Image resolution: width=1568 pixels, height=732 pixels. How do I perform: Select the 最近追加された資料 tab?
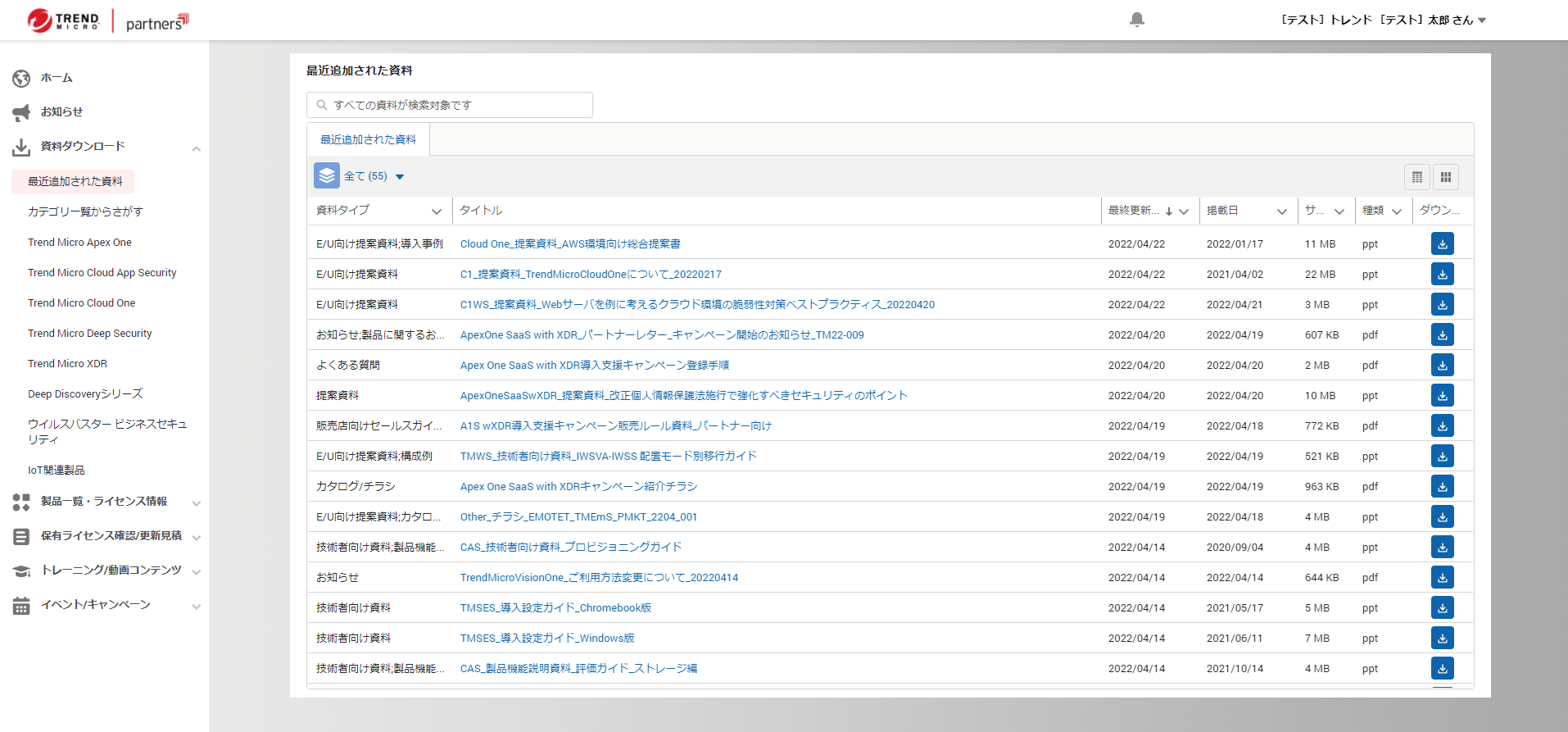(x=368, y=140)
